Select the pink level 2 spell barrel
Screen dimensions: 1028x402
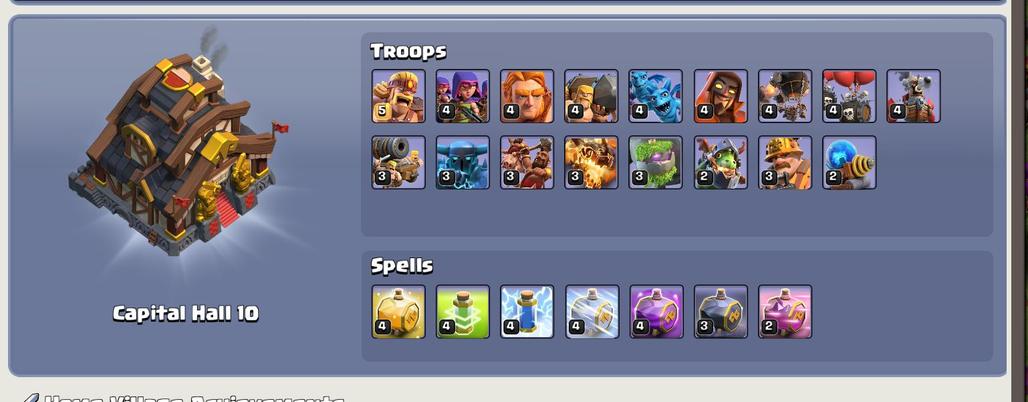(785, 312)
